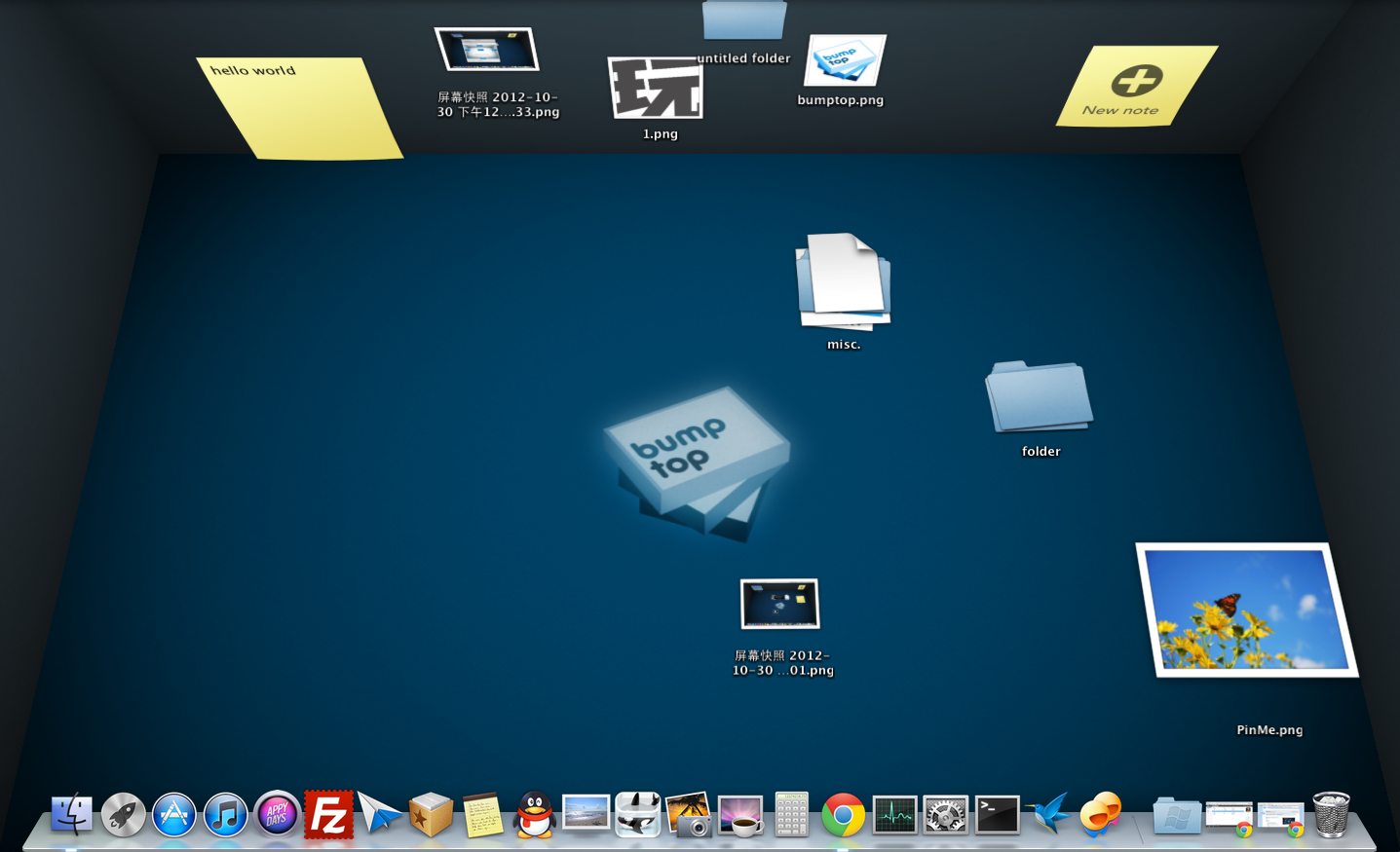This screenshot has height=852, width=1400.
Task: Restore the first minimized Chrome window
Action: (1230, 818)
